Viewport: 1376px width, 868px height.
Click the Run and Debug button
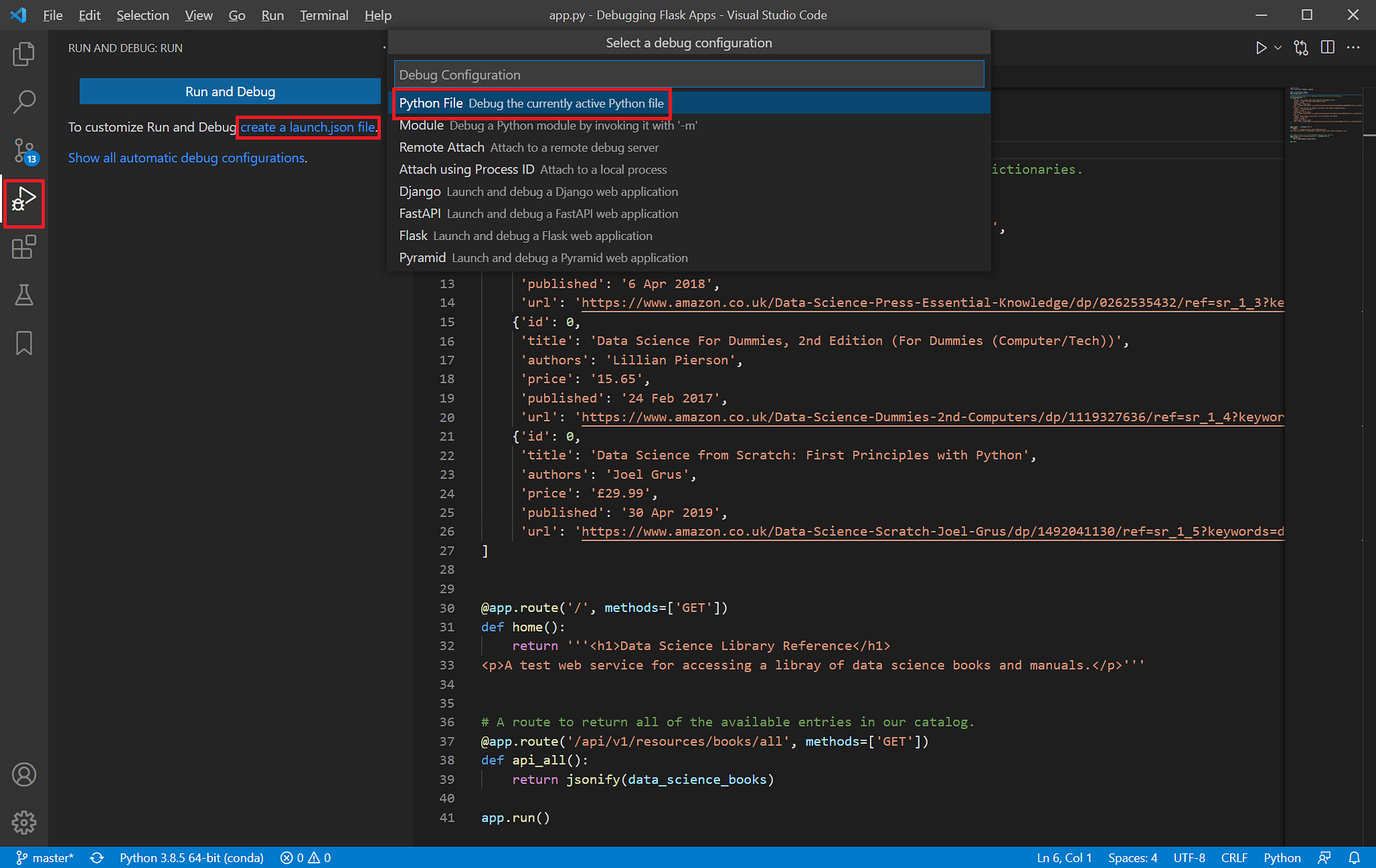click(x=230, y=91)
